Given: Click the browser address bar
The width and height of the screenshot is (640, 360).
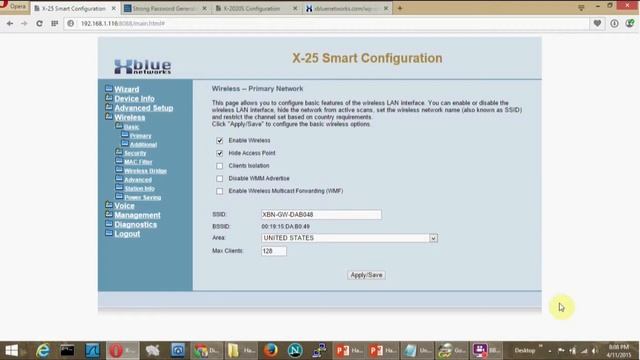Looking at the screenshot, I should click(327, 24).
